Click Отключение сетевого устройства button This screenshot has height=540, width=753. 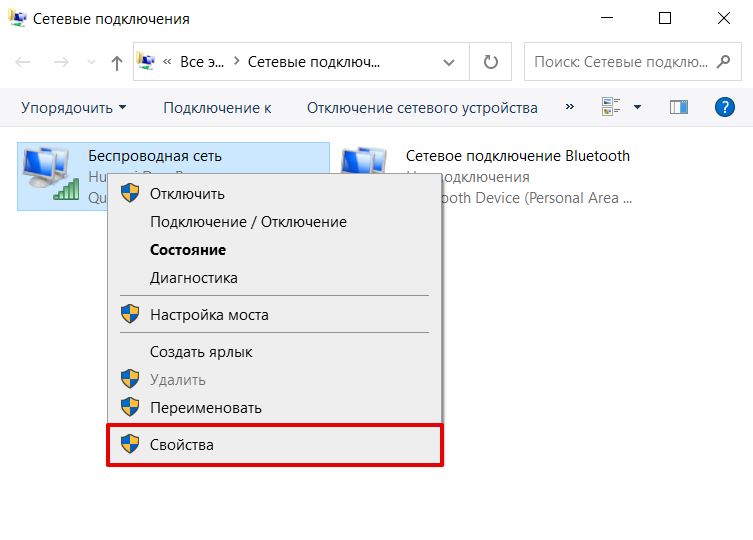(x=422, y=108)
